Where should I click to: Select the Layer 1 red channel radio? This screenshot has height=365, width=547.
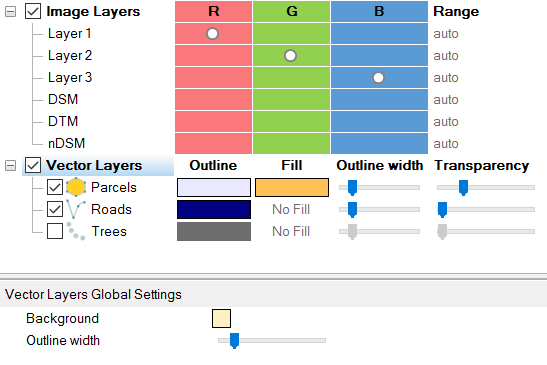point(212,34)
